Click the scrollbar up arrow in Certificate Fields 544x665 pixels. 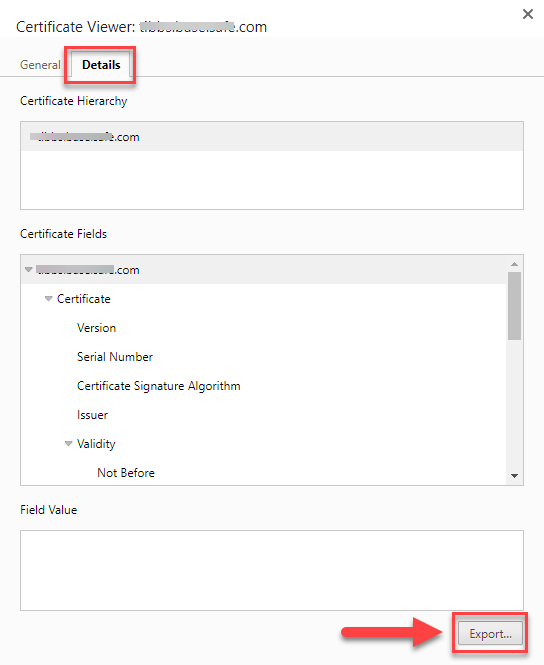[514, 264]
